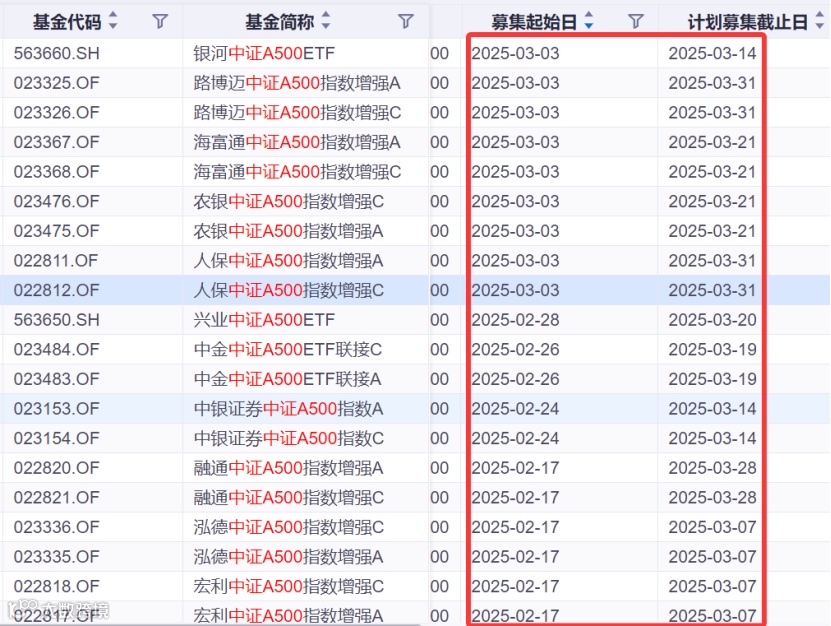Click fund name 路博迈中证A500指数增强A
The image size is (831, 626).
pyautogui.click(x=297, y=83)
